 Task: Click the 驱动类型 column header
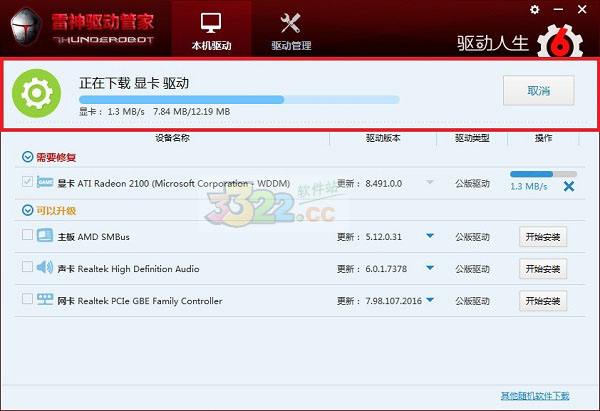point(472,138)
